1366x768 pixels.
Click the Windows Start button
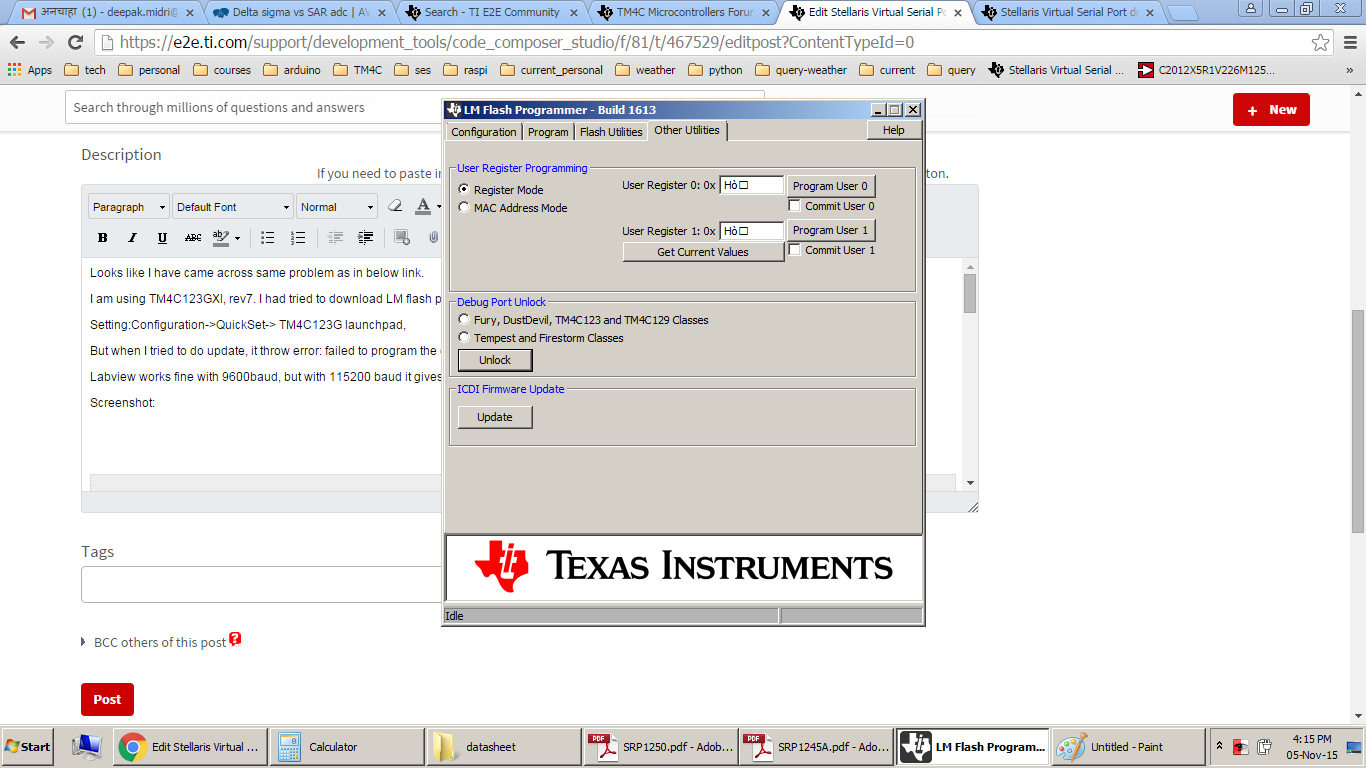[x=27, y=746]
